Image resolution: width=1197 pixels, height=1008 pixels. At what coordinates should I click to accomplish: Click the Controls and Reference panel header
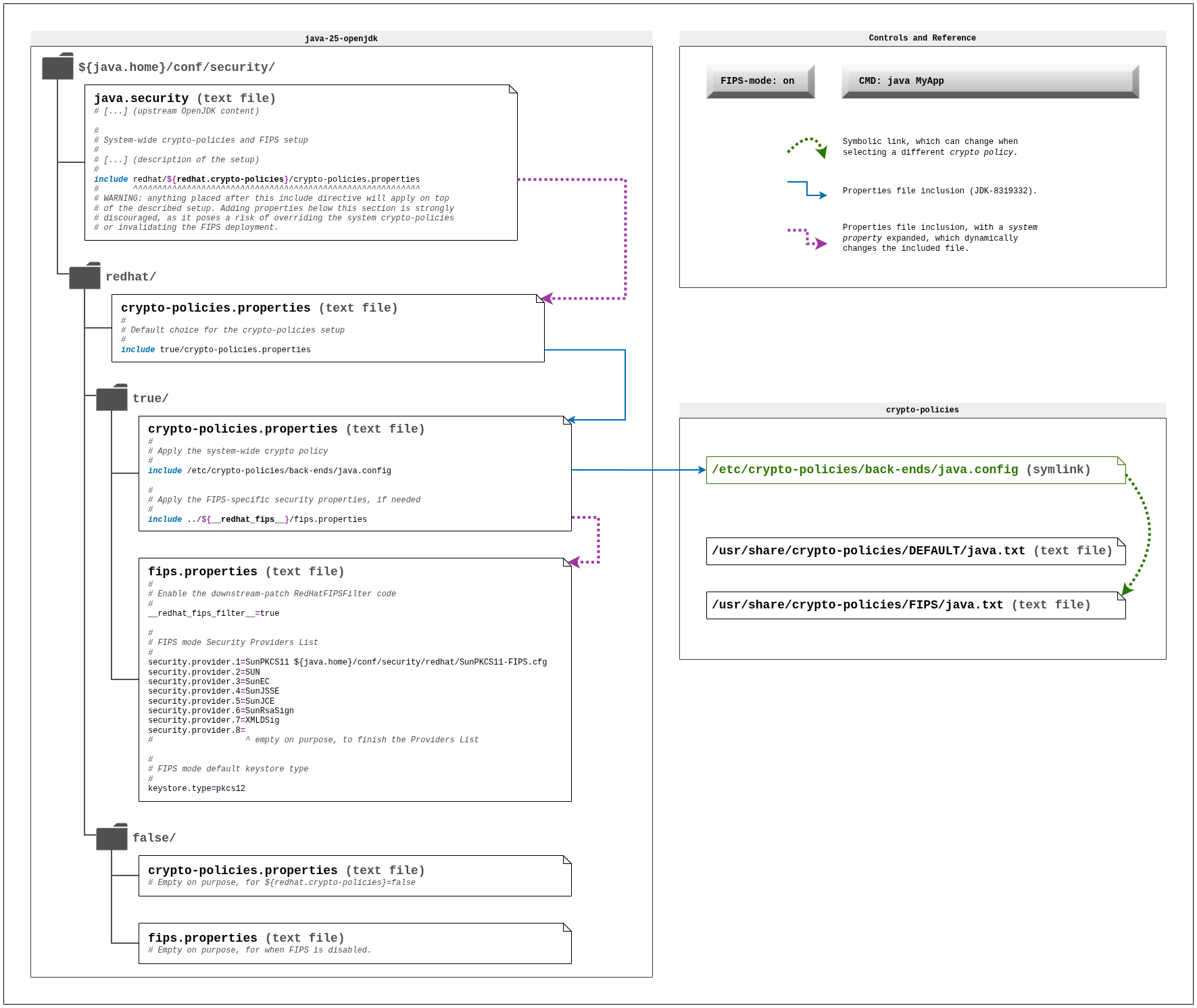pos(923,39)
